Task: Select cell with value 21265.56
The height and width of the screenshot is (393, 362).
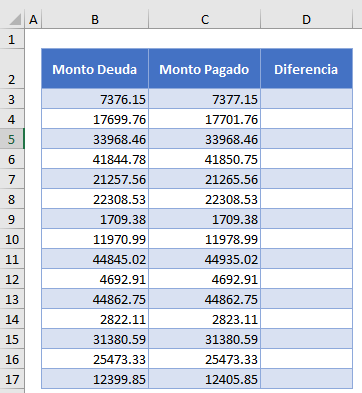Action: (x=204, y=179)
